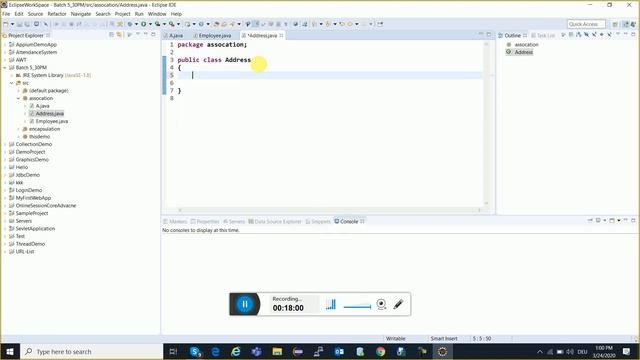Click the Quick Access search field
The image size is (640, 360).
pyautogui.click(x=586, y=24)
